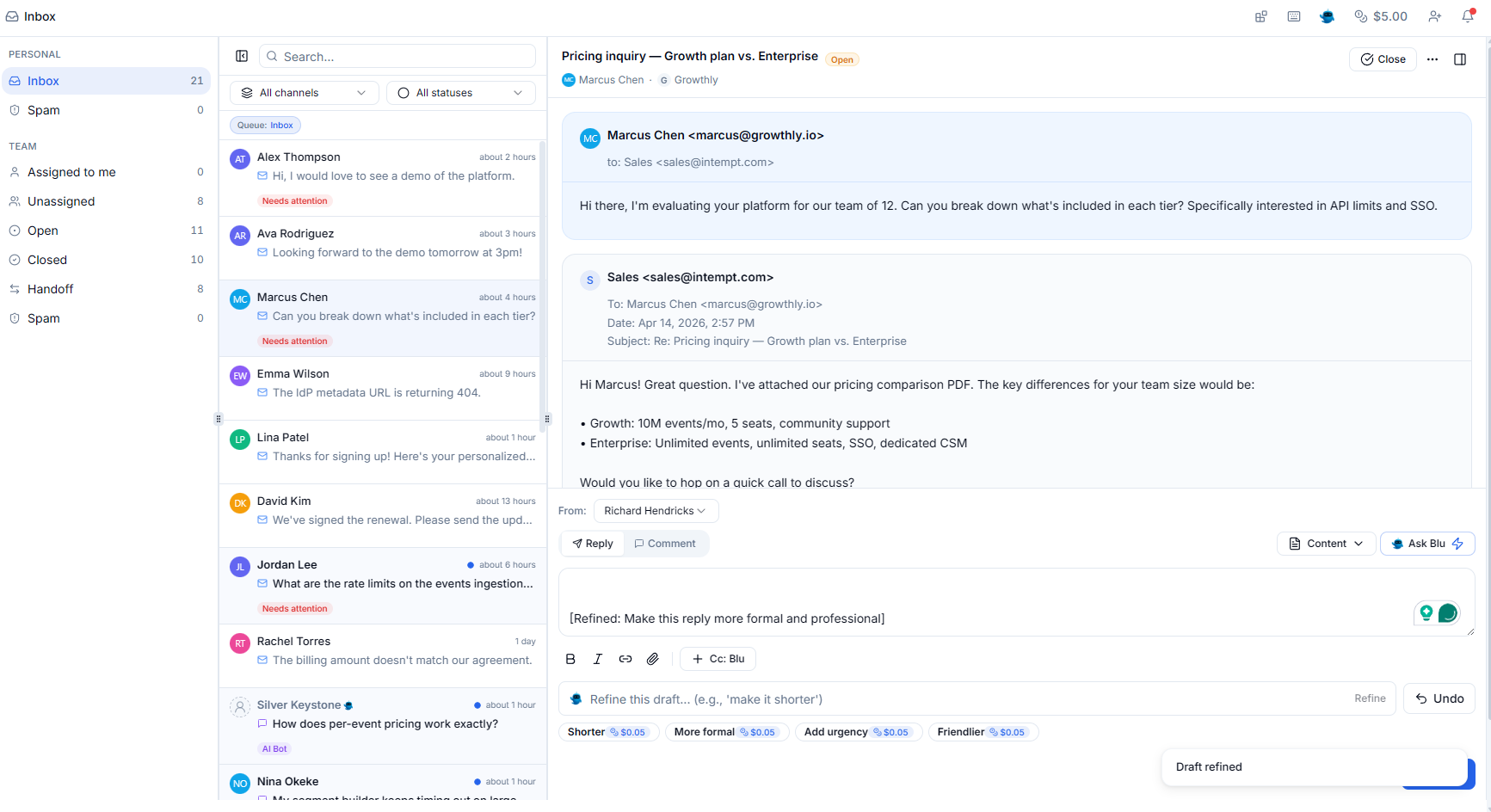Click the Close button on the conversation

1383,58
